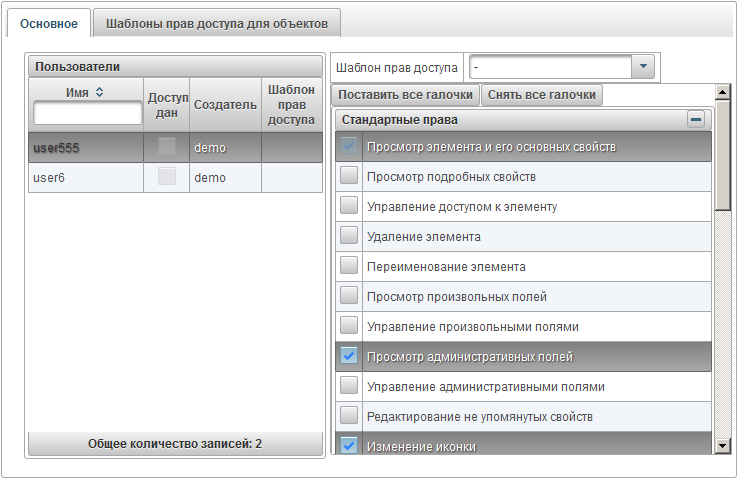Switch to Шаблоны прав доступа для объектов tab
The width and height of the screenshot is (738, 478).
pyautogui.click(x=217, y=23)
